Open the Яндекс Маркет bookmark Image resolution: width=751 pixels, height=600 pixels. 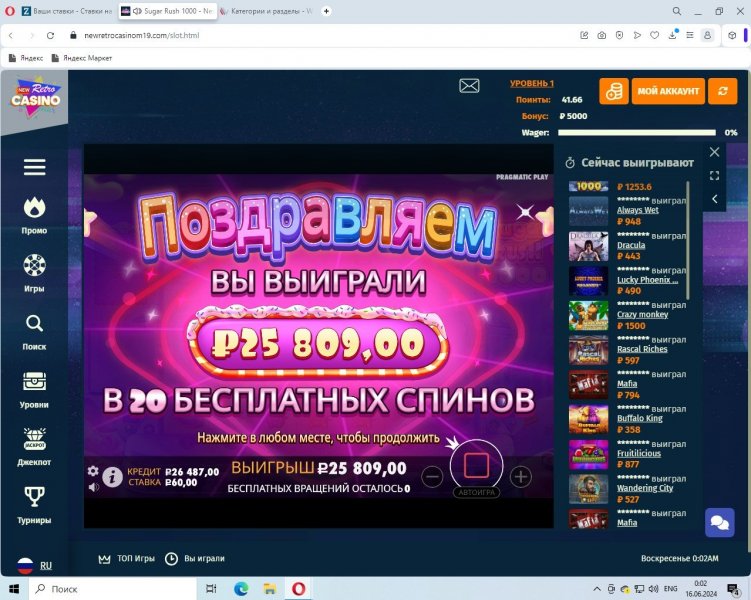(x=81, y=58)
